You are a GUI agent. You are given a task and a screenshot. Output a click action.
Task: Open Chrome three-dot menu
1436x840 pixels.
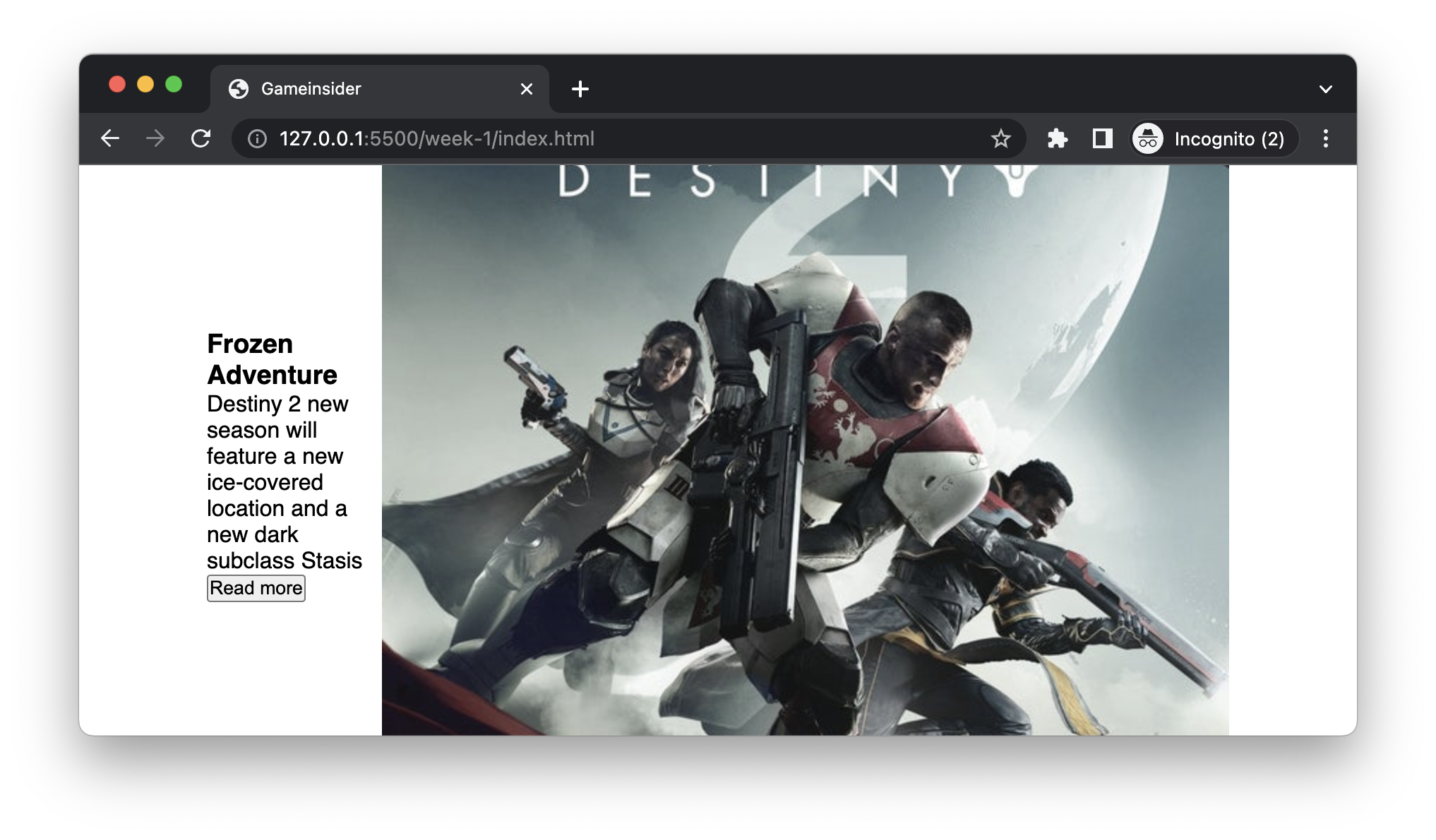coord(1325,139)
